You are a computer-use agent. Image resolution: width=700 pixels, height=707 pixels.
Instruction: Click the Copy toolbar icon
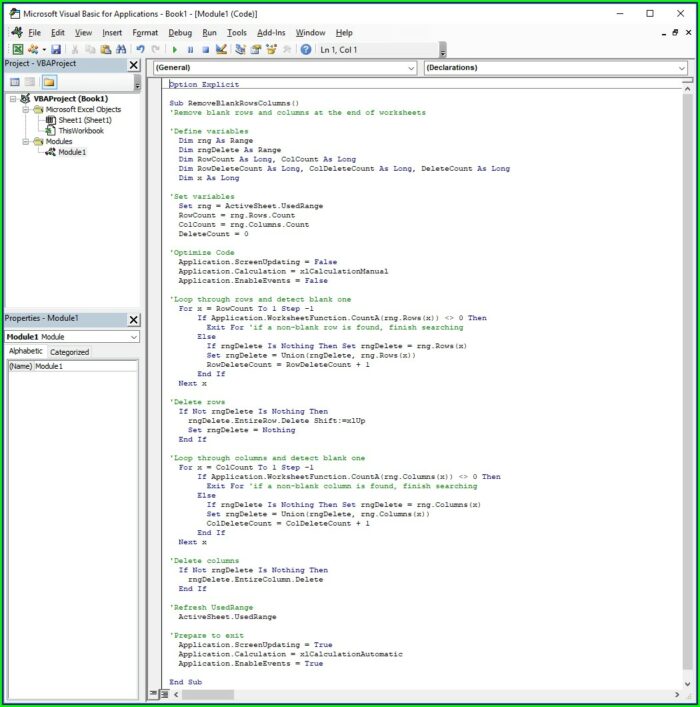tap(90, 50)
